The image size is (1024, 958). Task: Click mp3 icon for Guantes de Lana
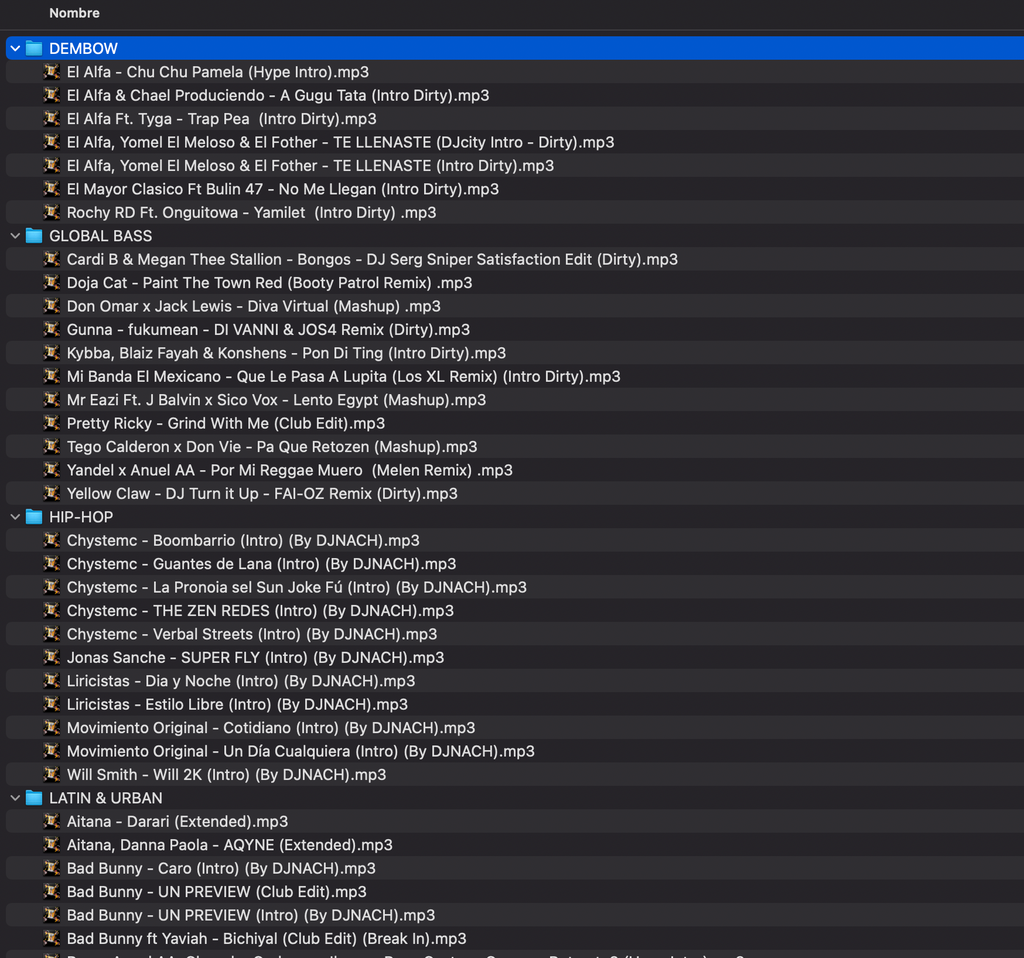pos(52,564)
